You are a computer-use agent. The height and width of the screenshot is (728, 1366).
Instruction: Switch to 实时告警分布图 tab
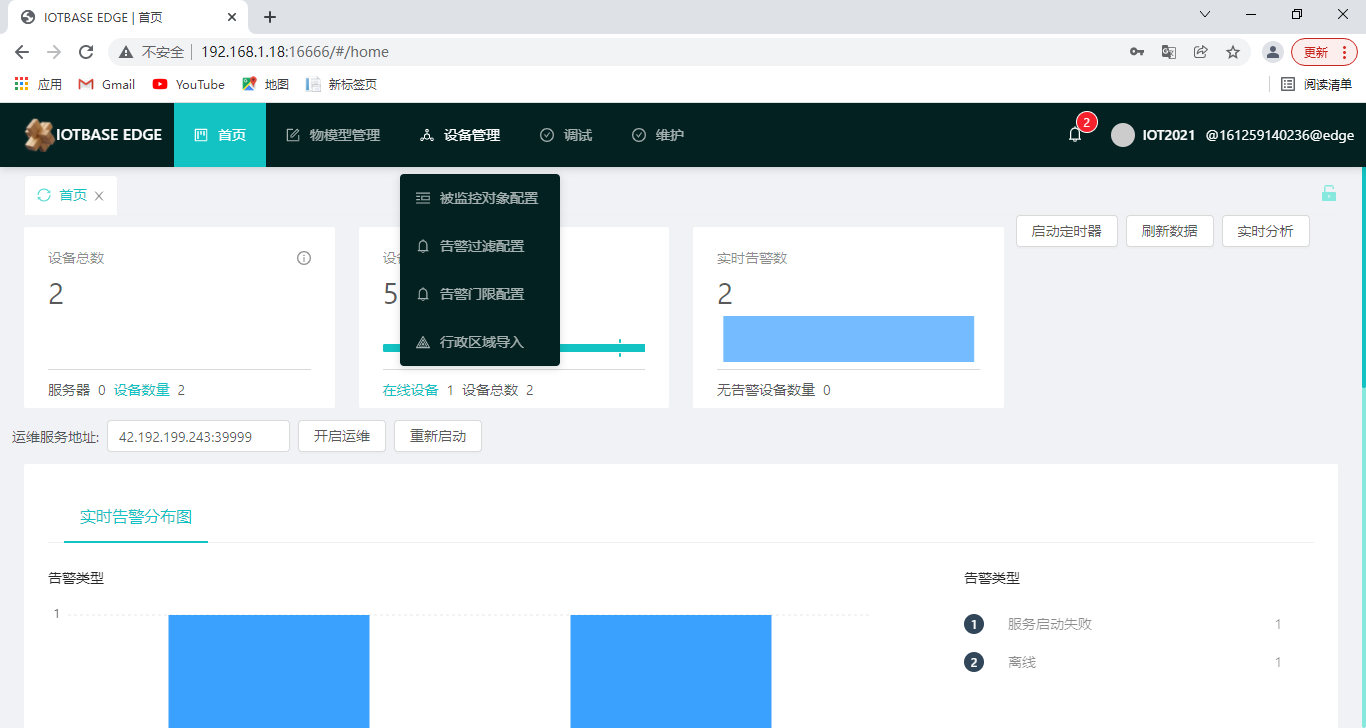[136, 517]
